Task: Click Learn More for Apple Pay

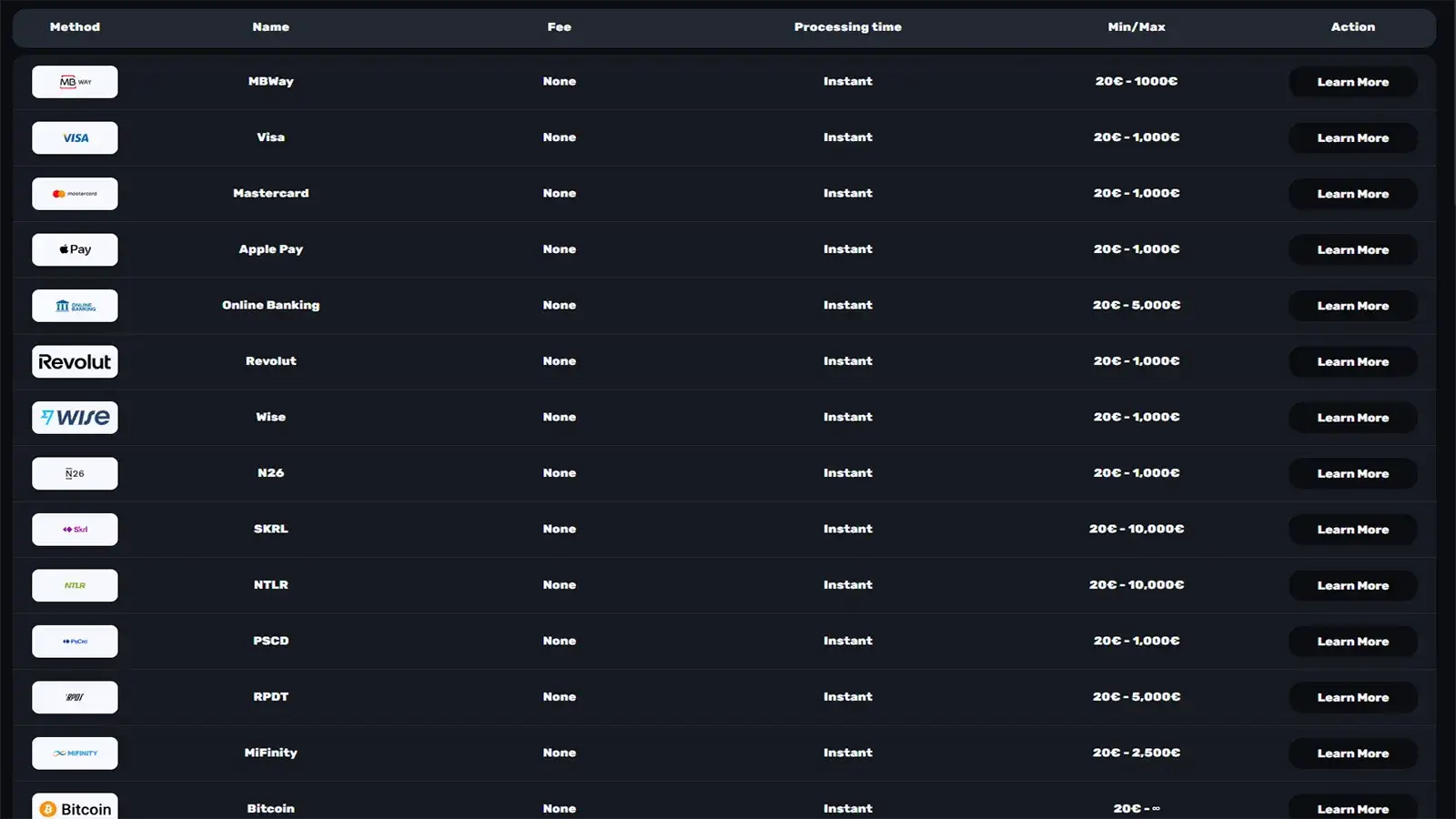Action: coord(1353,249)
